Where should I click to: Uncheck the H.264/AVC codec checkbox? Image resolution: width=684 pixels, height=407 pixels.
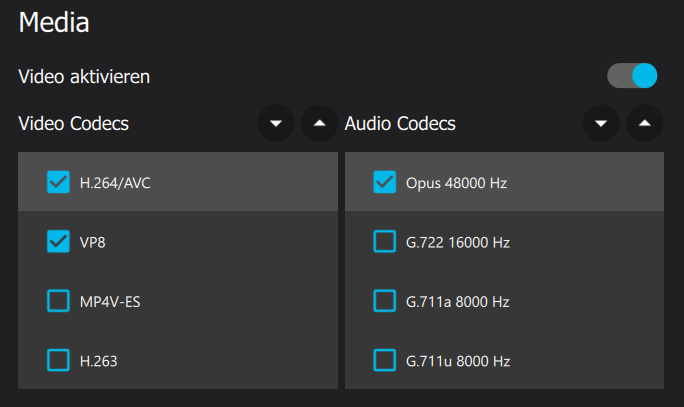pos(58,182)
